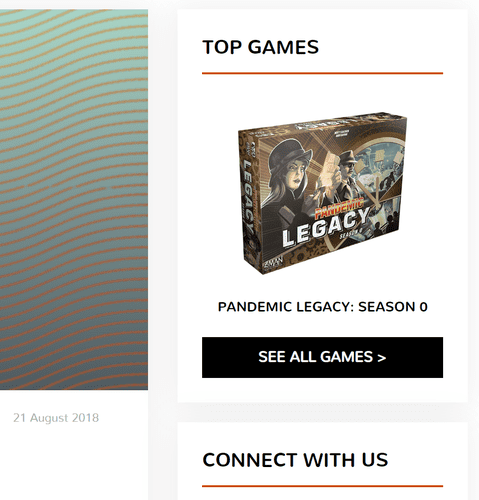Click the CONNECT WITH US heading
Viewport: 479px width, 500px height.
click(295, 460)
